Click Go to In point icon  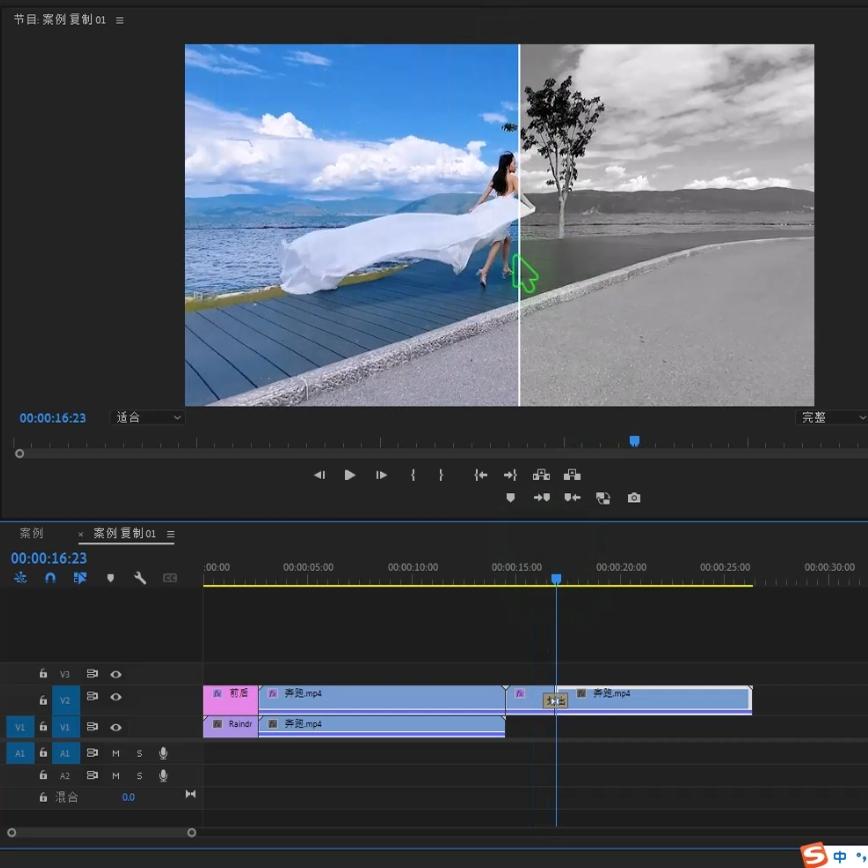tap(480, 475)
